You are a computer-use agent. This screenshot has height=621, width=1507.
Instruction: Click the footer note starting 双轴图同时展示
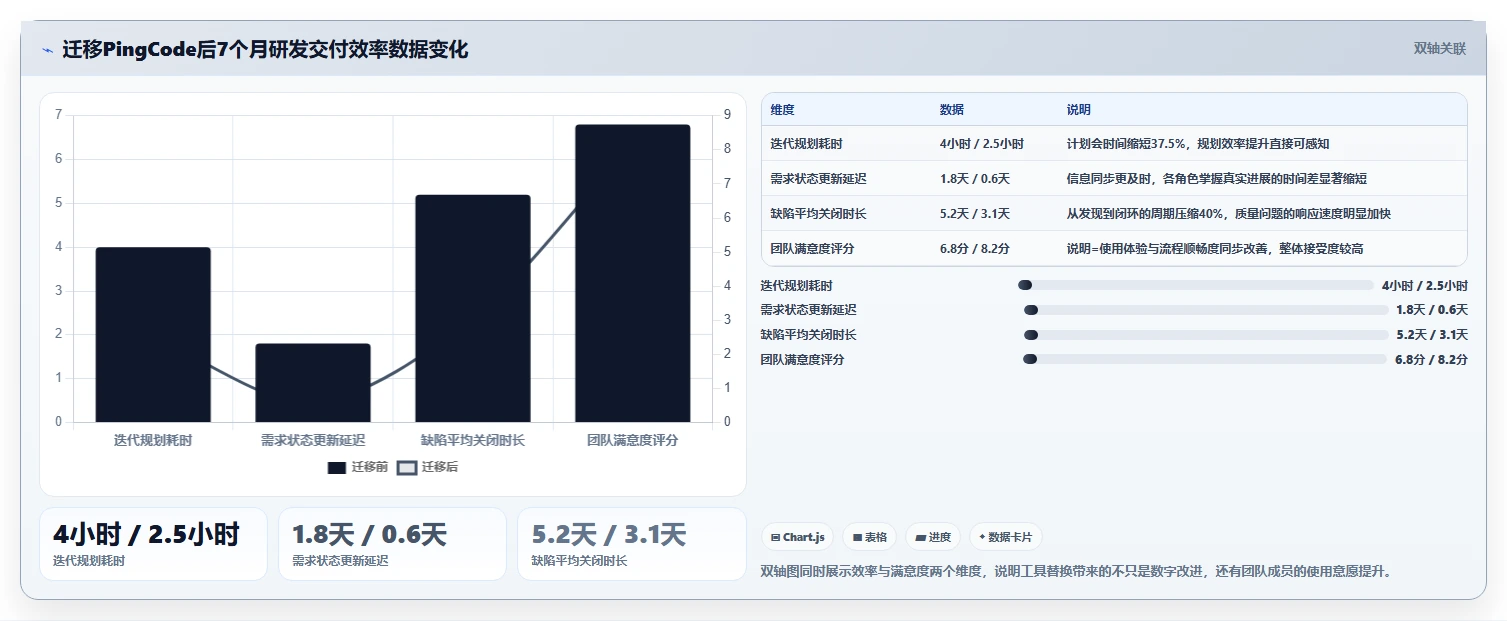(x=1076, y=572)
